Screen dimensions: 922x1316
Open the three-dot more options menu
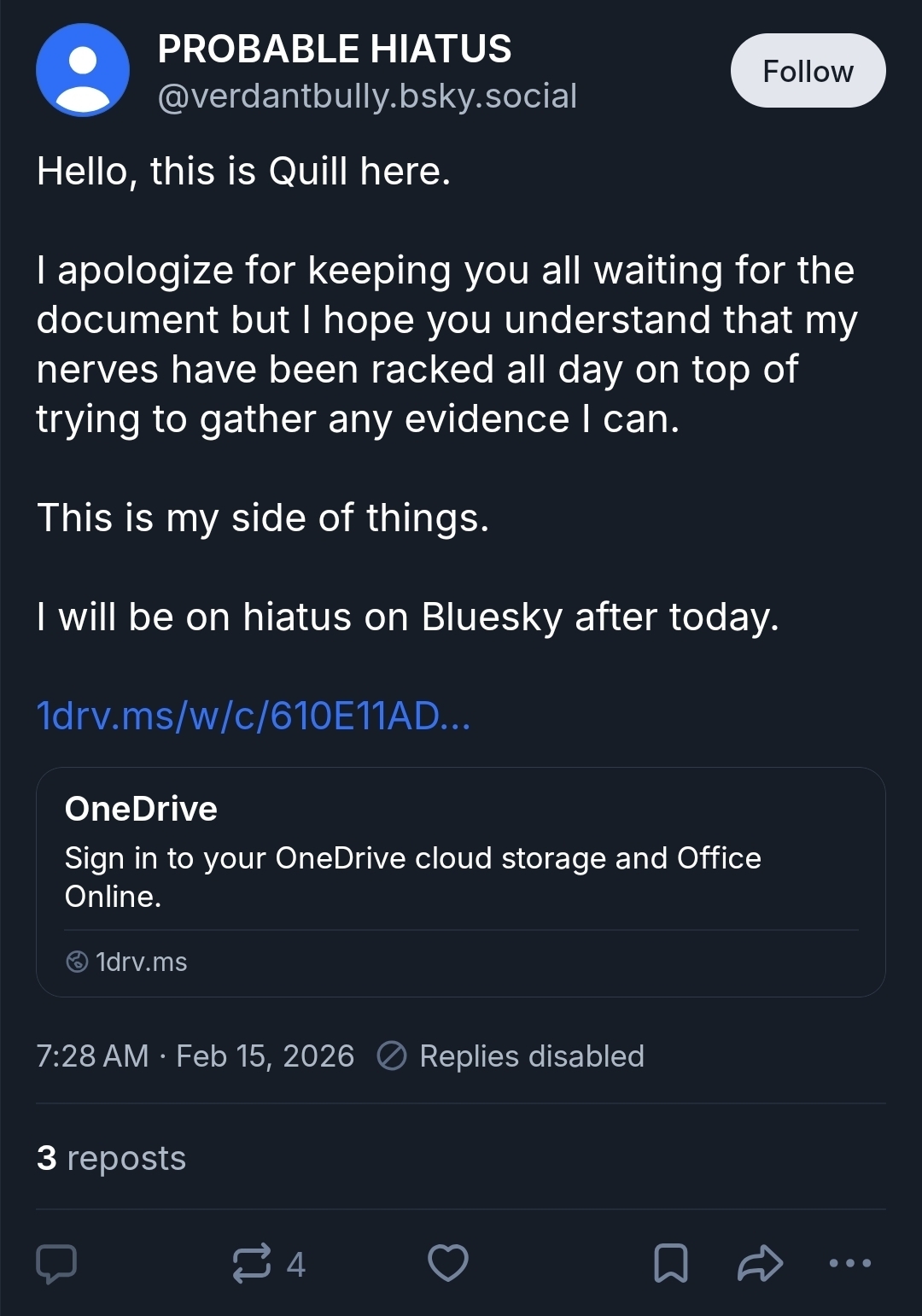pyautogui.click(x=850, y=1263)
